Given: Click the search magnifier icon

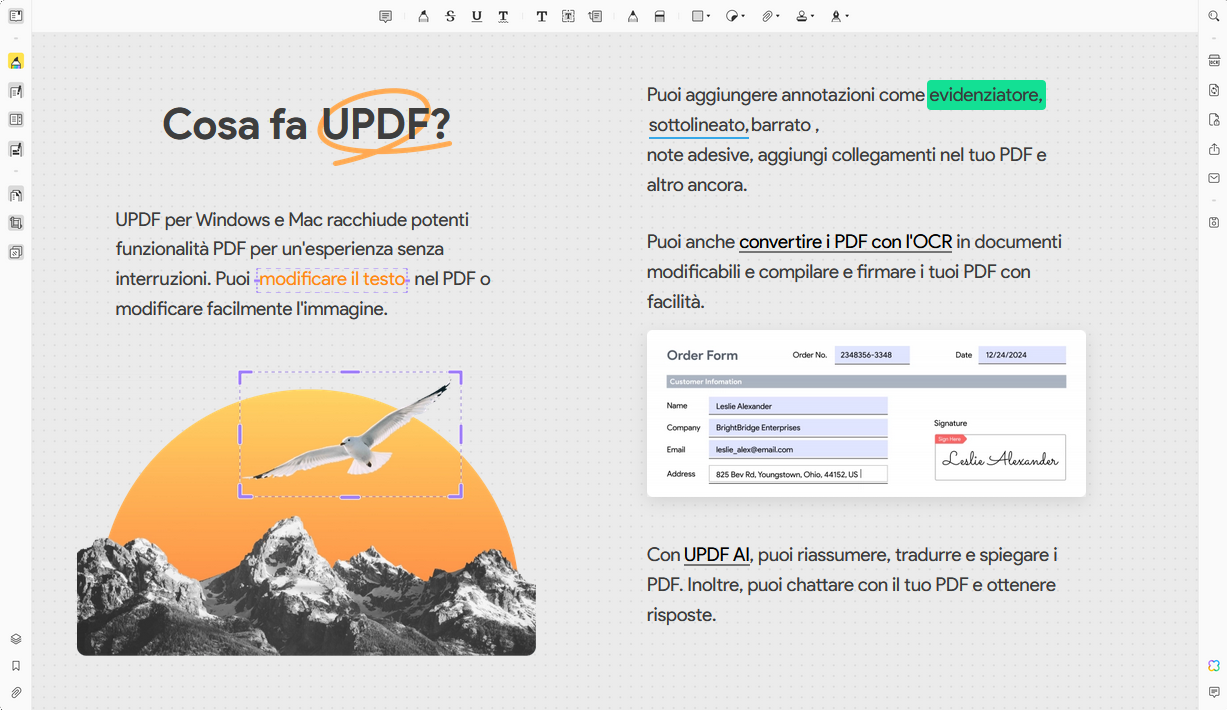Looking at the screenshot, I should pyautogui.click(x=1214, y=16).
